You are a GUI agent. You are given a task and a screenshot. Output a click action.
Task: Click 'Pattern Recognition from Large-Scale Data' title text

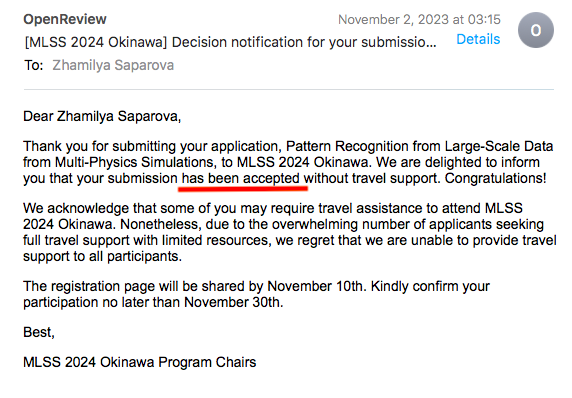tap(420, 146)
